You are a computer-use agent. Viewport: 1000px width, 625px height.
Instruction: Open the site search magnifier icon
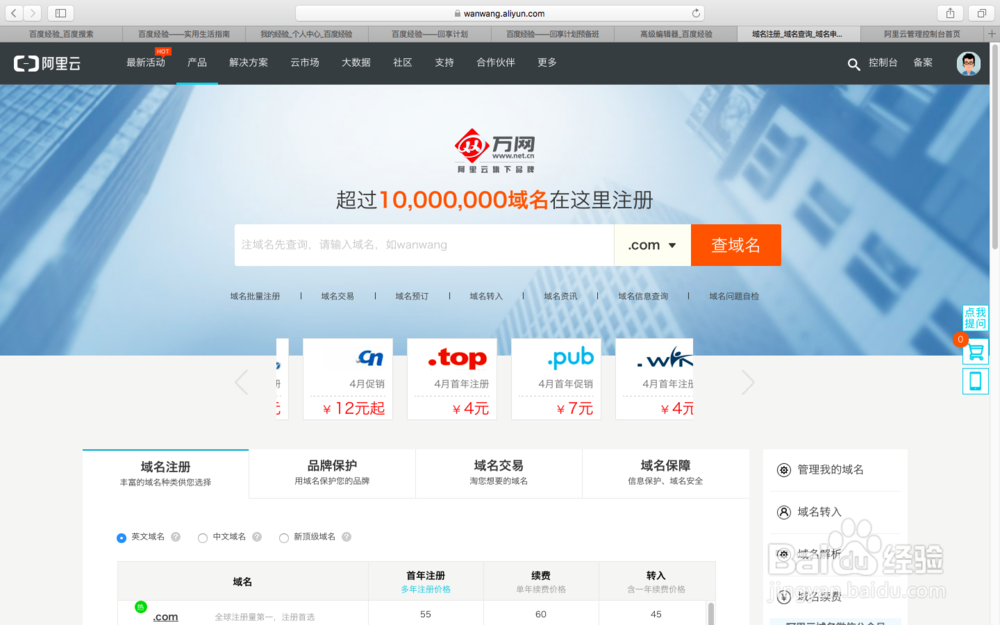(853, 64)
